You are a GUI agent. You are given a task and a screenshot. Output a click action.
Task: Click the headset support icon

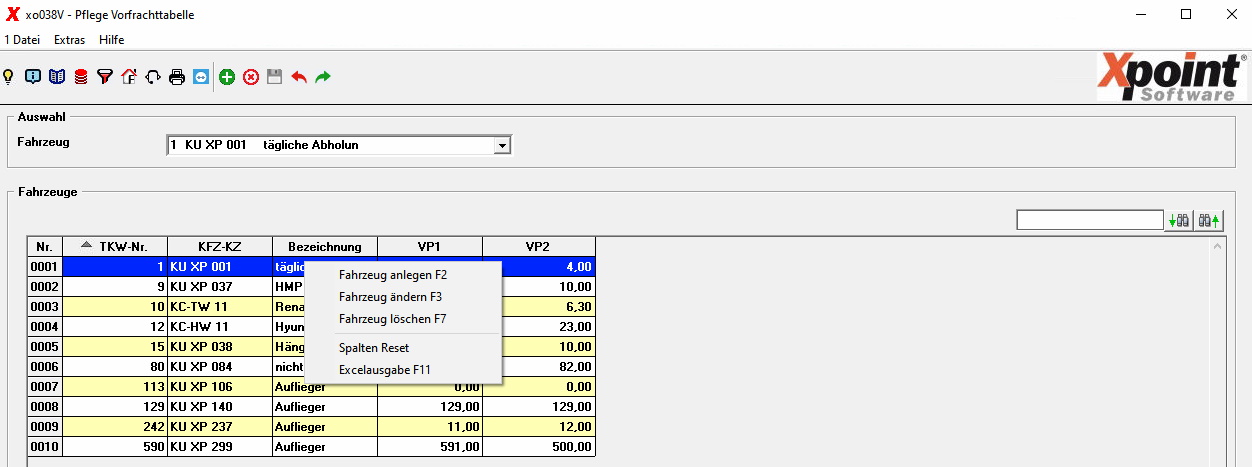tap(153, 76)
